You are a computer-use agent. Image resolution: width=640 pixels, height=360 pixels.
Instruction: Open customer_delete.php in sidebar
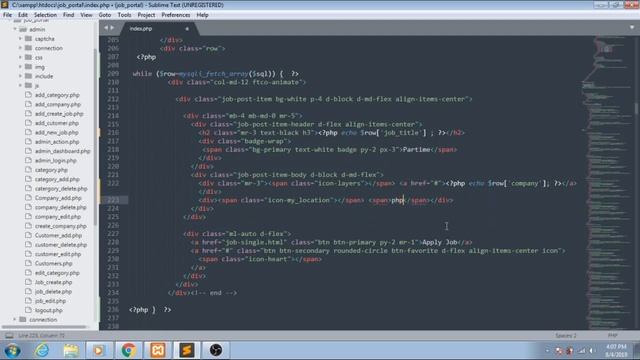pos(61,245)
